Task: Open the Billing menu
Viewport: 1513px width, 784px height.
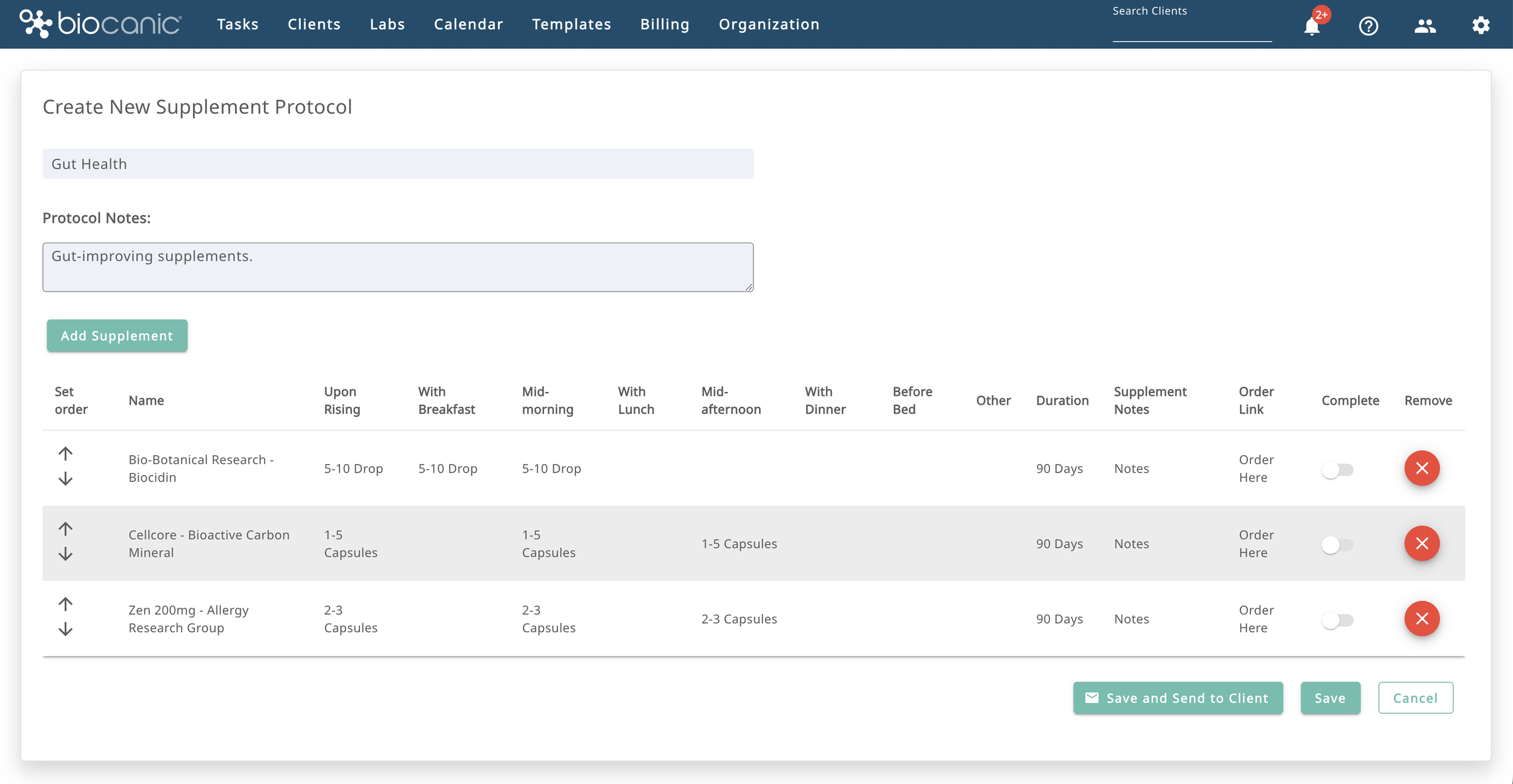Action: point(665,24)
